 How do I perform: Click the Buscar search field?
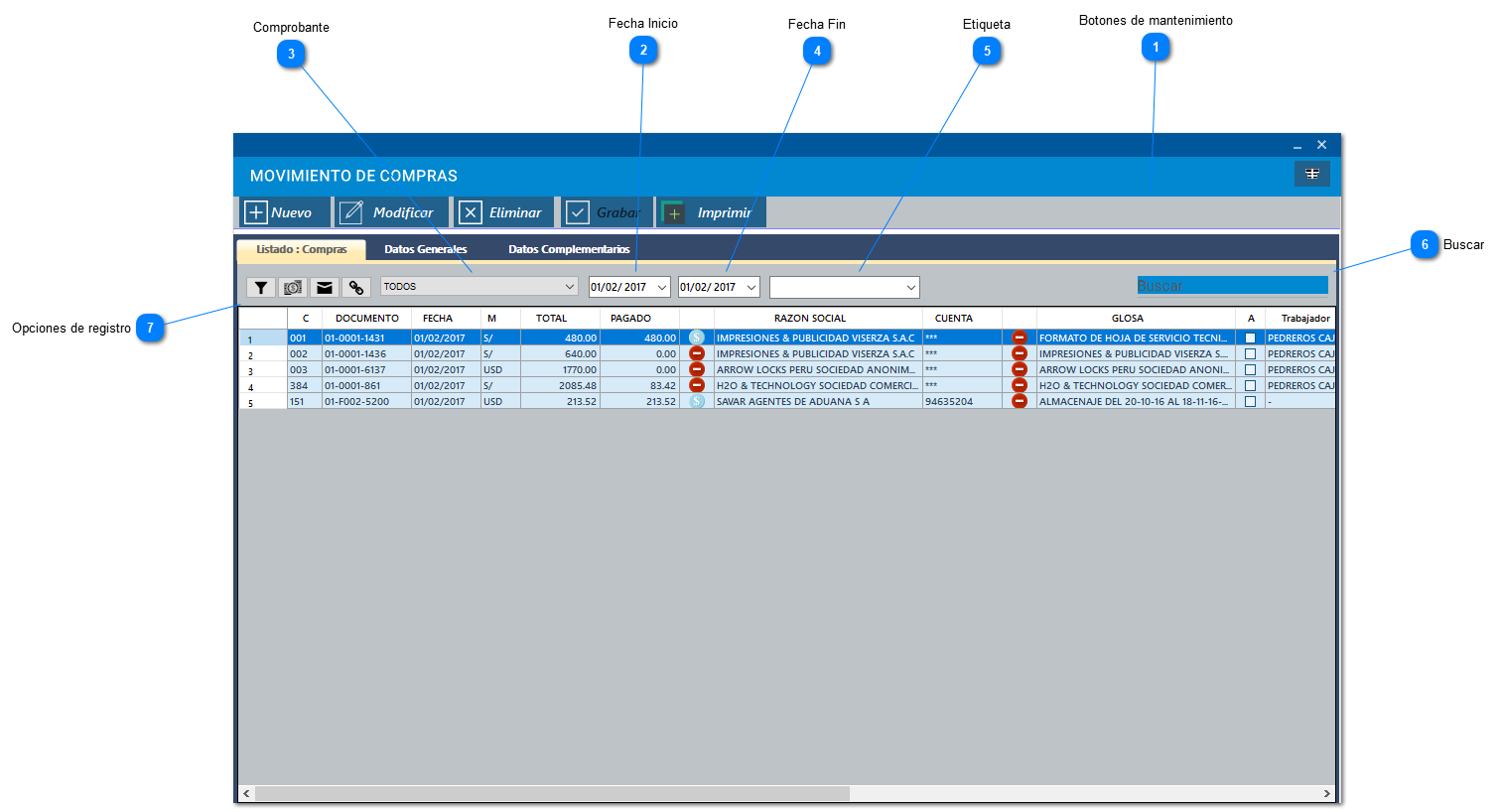1233,286
